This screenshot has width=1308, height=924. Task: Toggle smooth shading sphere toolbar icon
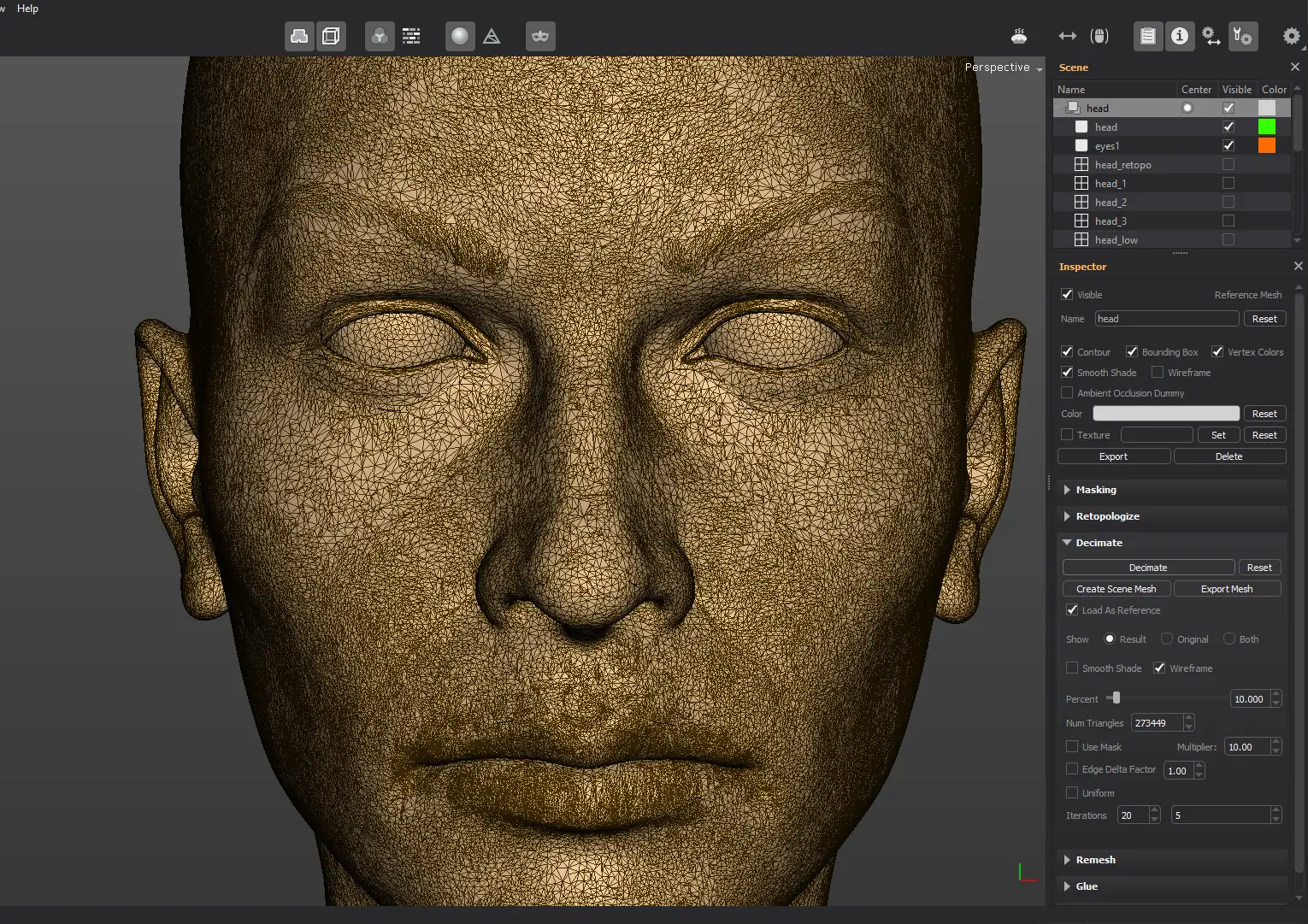point(460,37)
